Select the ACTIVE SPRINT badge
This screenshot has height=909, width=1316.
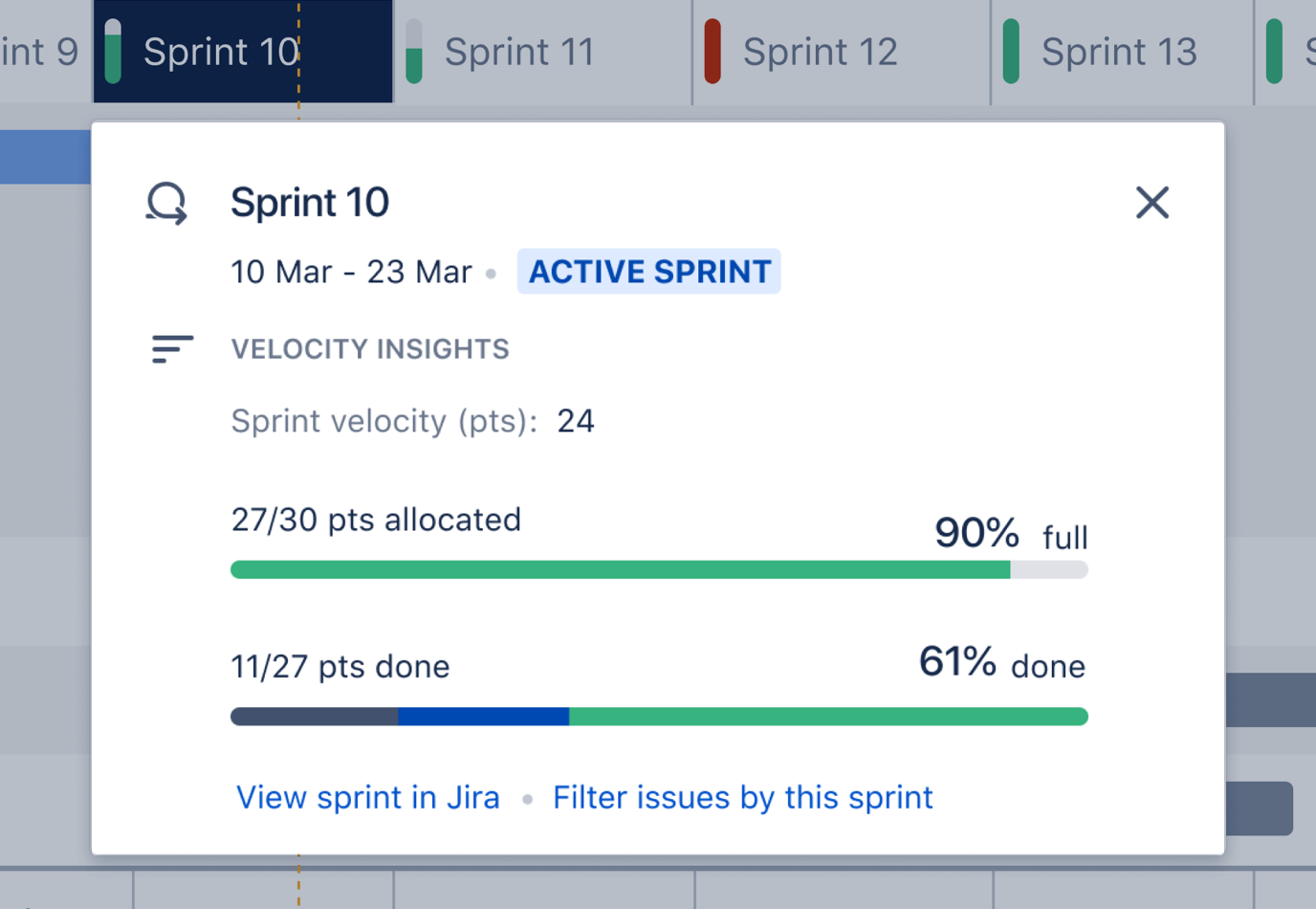(x=648, y=272)
